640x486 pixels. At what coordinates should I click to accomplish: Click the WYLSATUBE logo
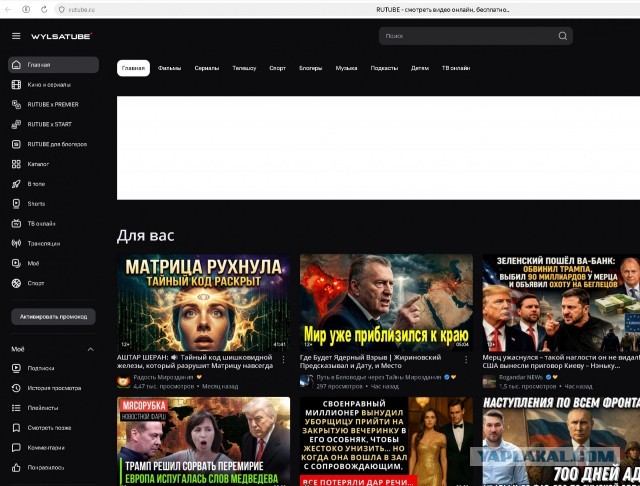coord(62,36)
